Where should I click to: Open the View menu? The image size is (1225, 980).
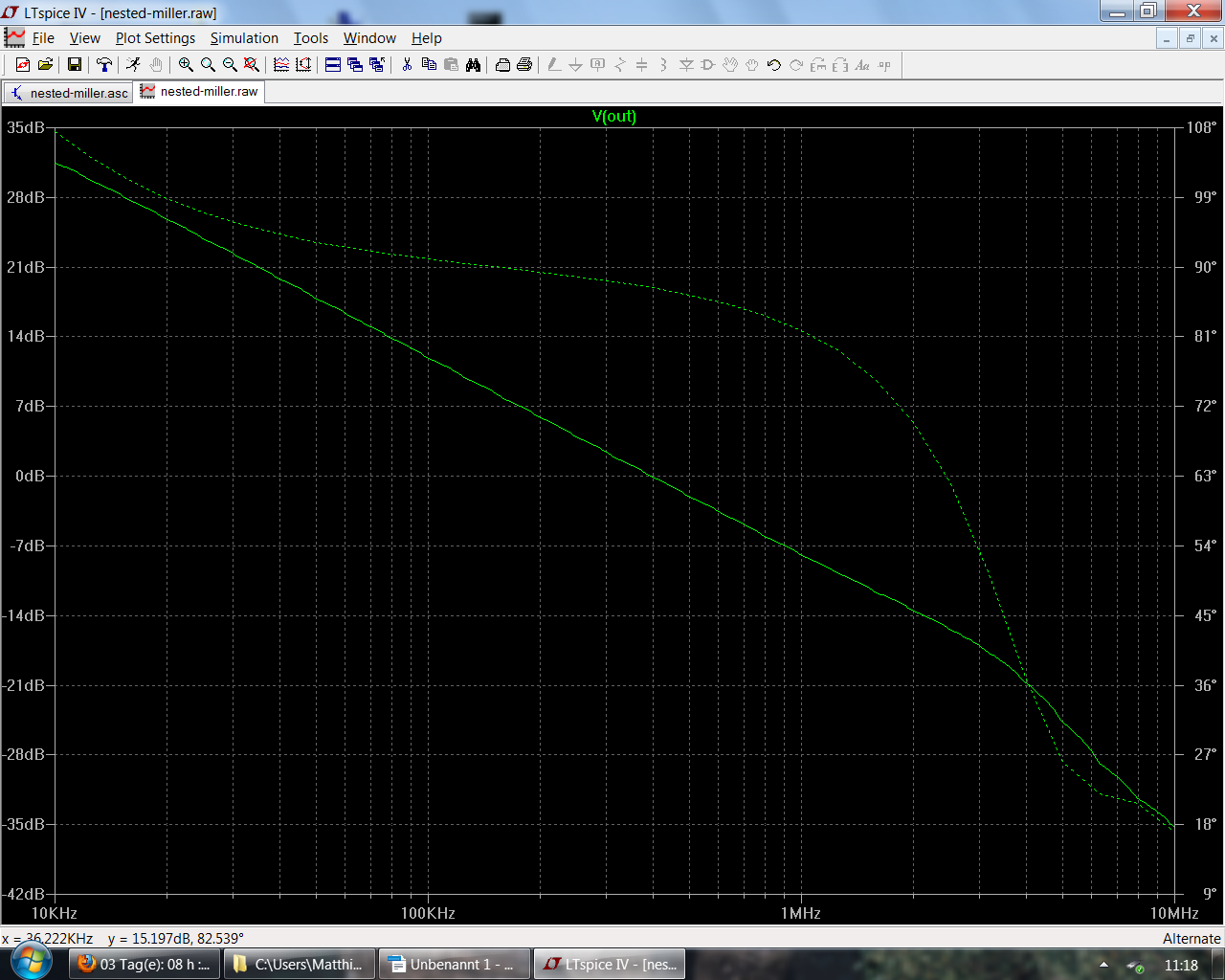coord(84,38)
